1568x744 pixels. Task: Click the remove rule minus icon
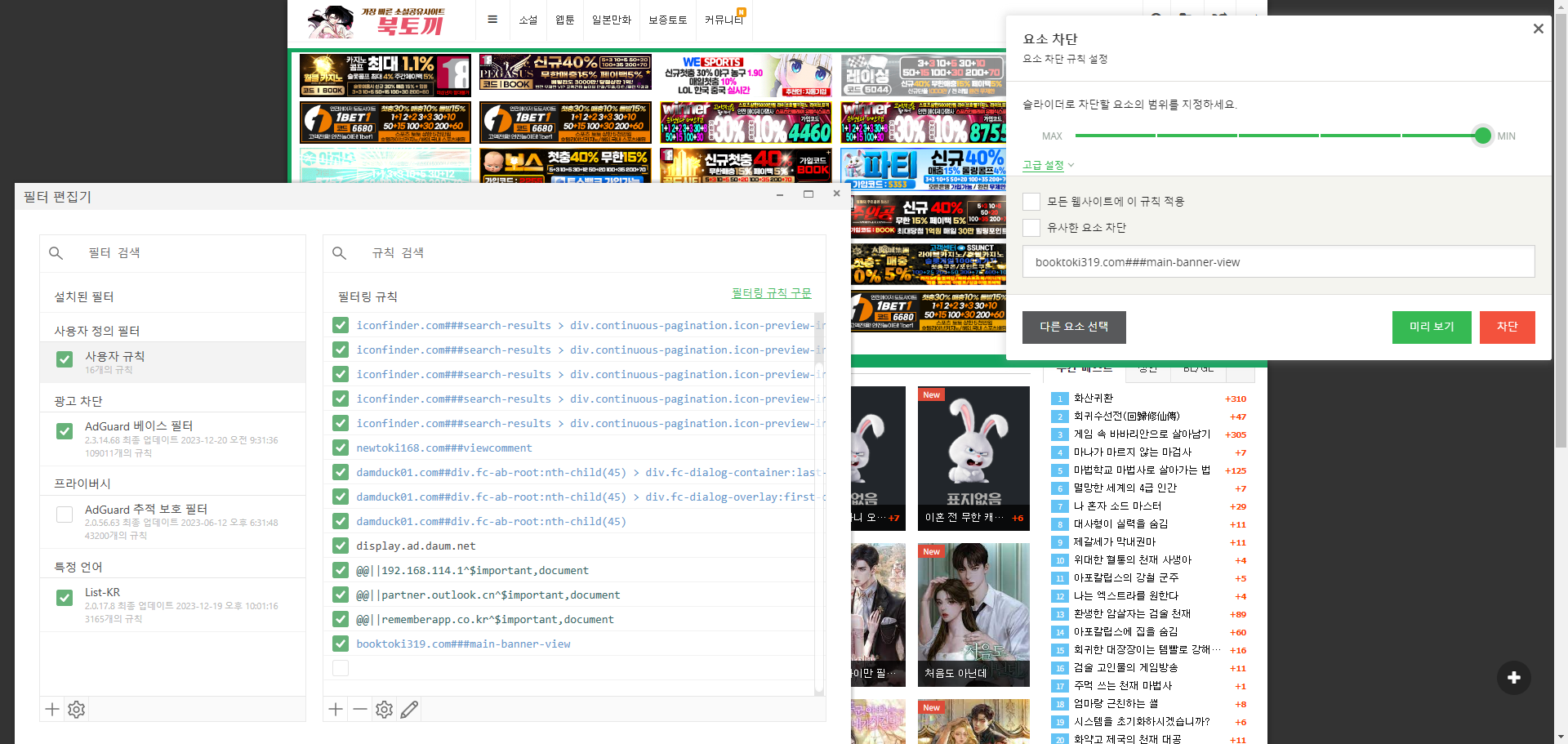pyautogui.click(x=359, y=709)
